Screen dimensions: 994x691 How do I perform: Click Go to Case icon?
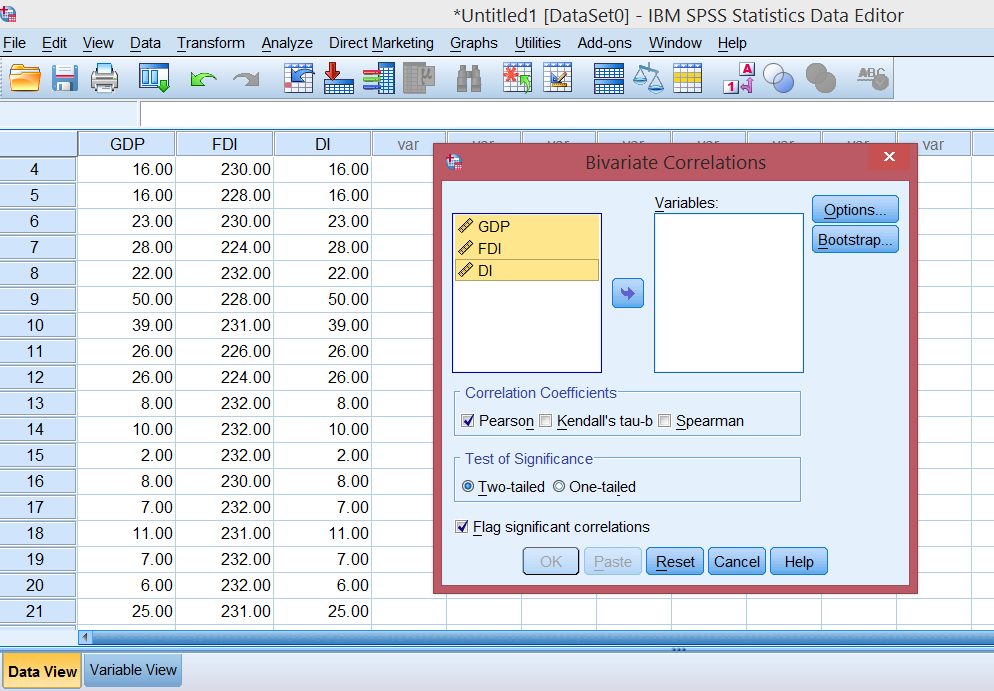click(299, 79)
